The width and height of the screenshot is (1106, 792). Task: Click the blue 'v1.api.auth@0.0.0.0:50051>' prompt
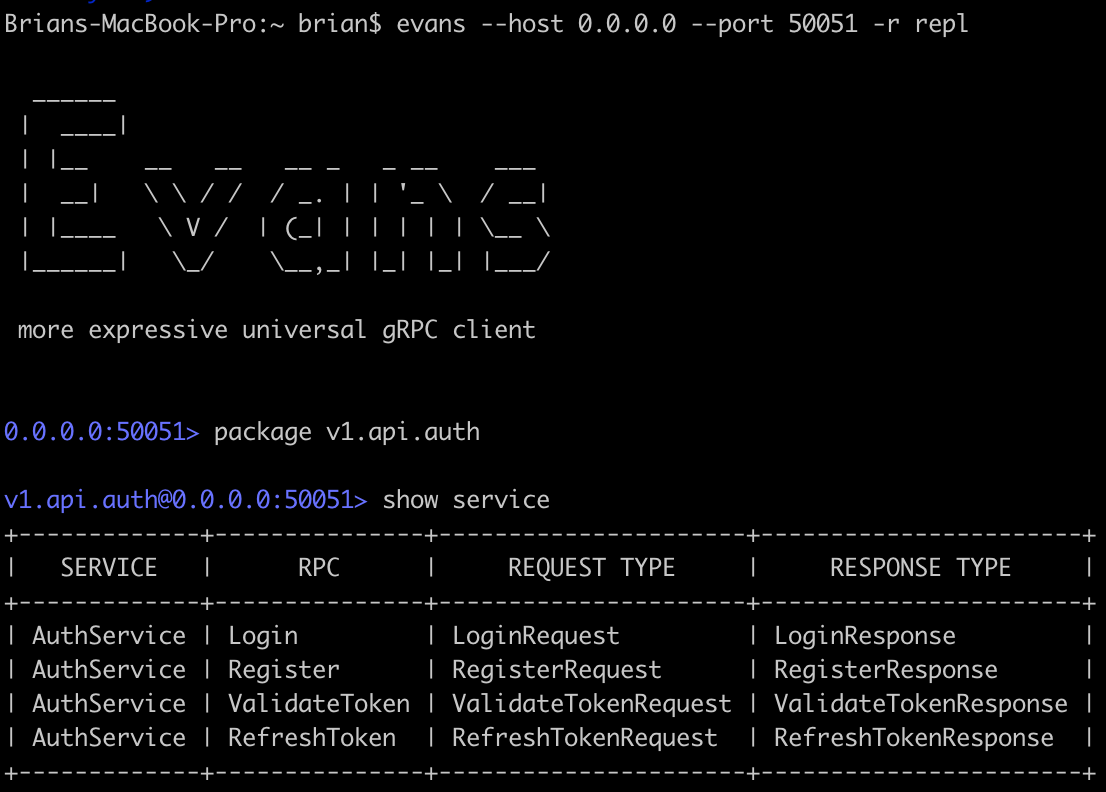click(186, 499)
